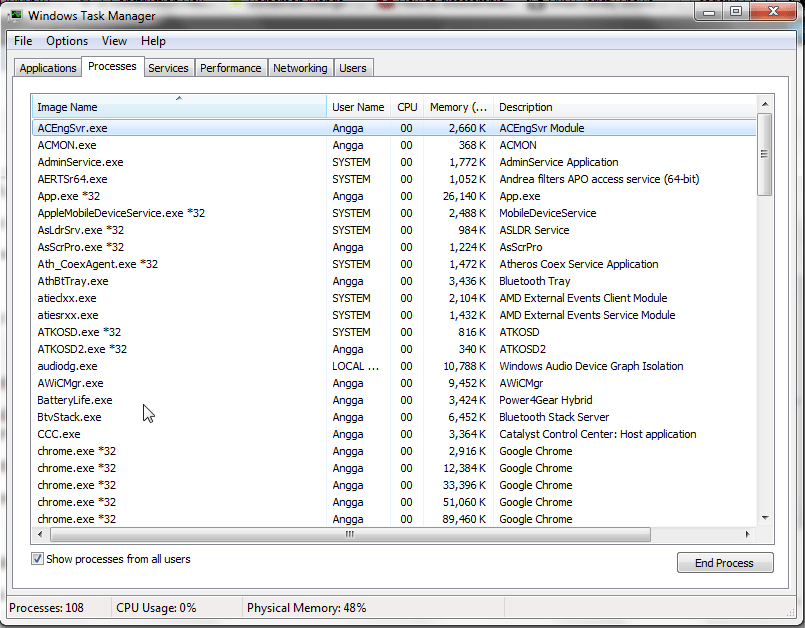Click the Atheros Coex Service Application description
This screenshot has height=628, width=805.
[579, 264]
